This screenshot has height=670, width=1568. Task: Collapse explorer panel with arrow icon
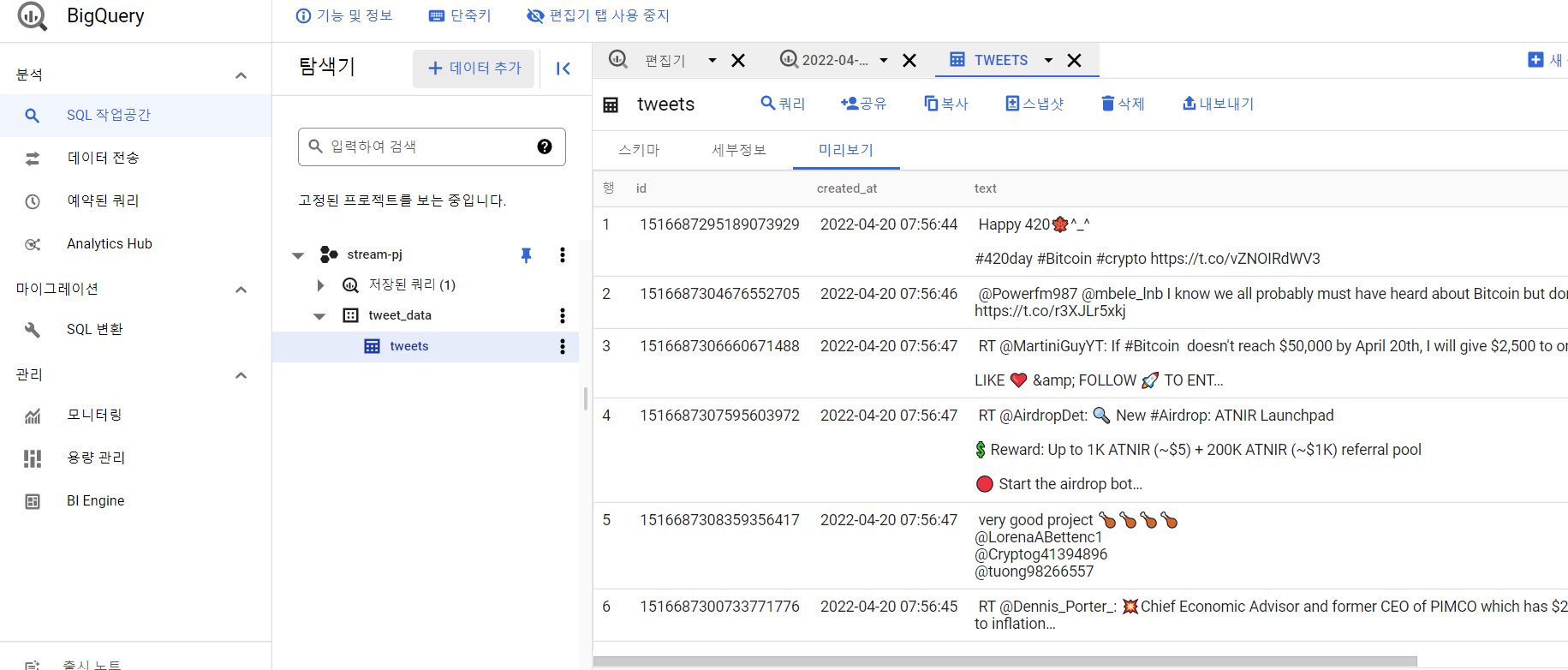tap(563, 69)
